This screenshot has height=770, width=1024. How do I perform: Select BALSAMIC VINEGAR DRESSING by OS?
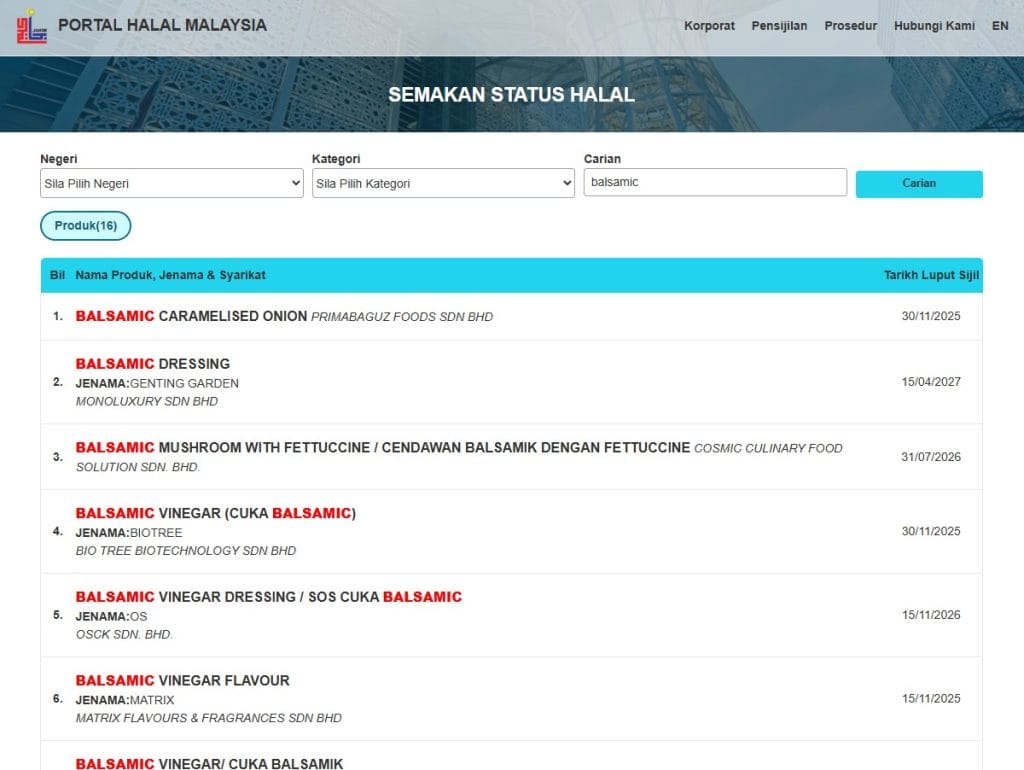point(268,596)
